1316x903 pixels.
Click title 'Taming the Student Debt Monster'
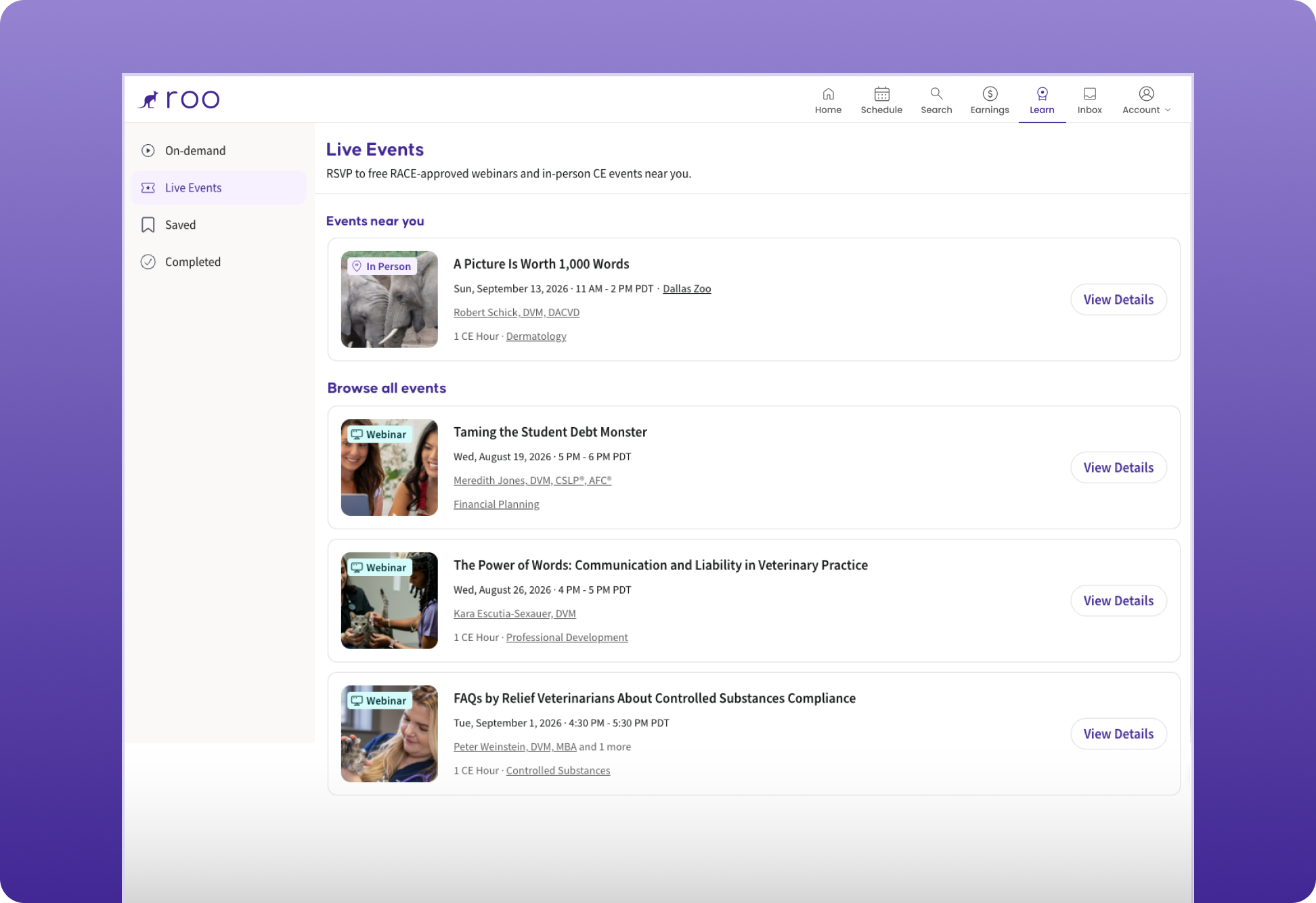(550, 432)
